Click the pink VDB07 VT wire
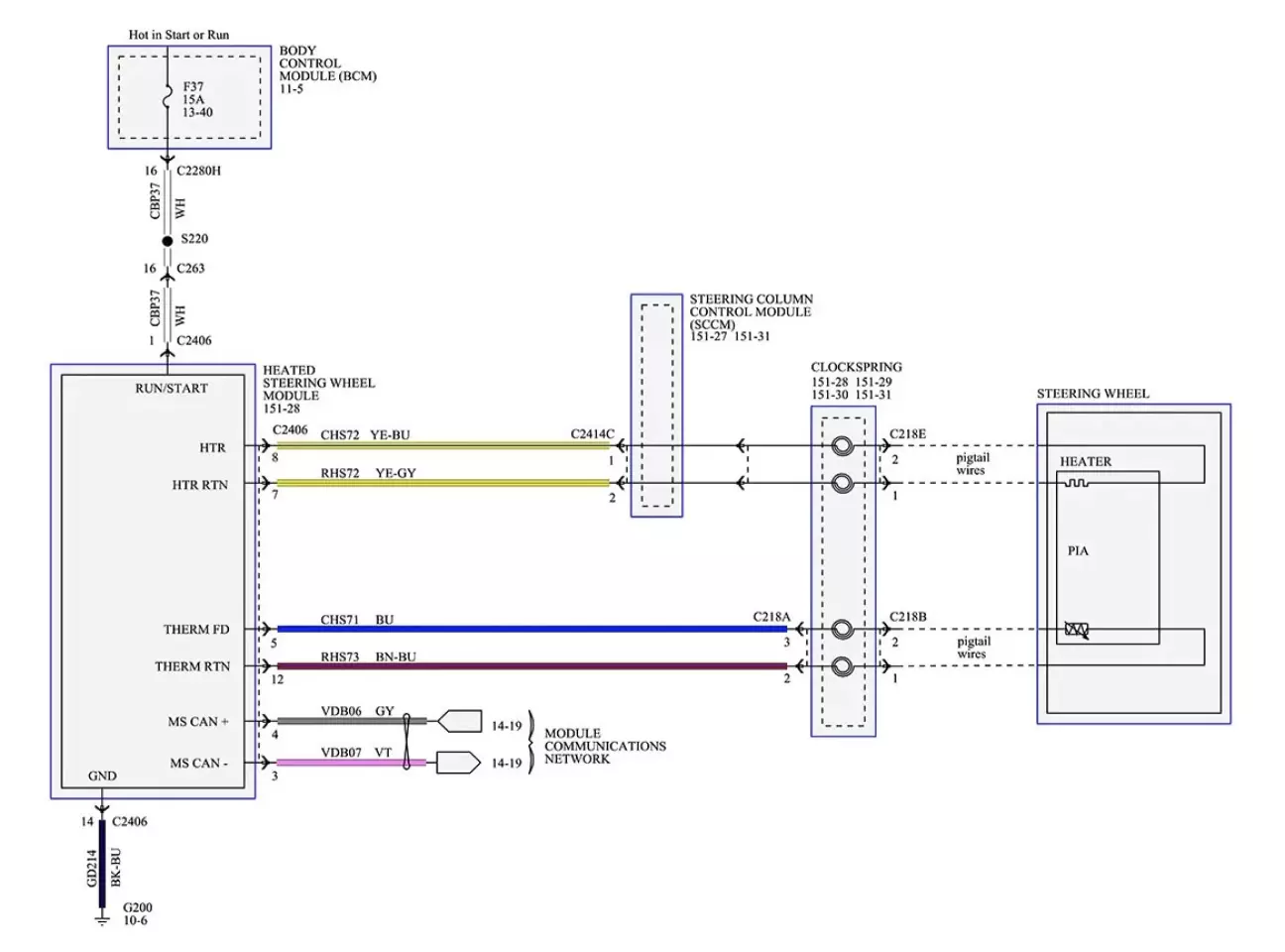The height and width of the screenshot is (952, 1285). (x=347, y=763)
